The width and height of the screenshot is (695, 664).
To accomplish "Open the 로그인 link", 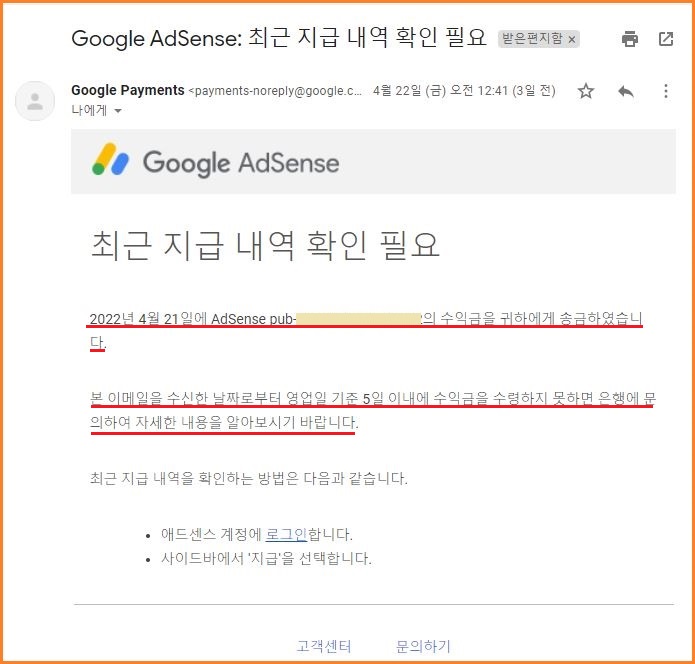I will [x=286, y=534].
